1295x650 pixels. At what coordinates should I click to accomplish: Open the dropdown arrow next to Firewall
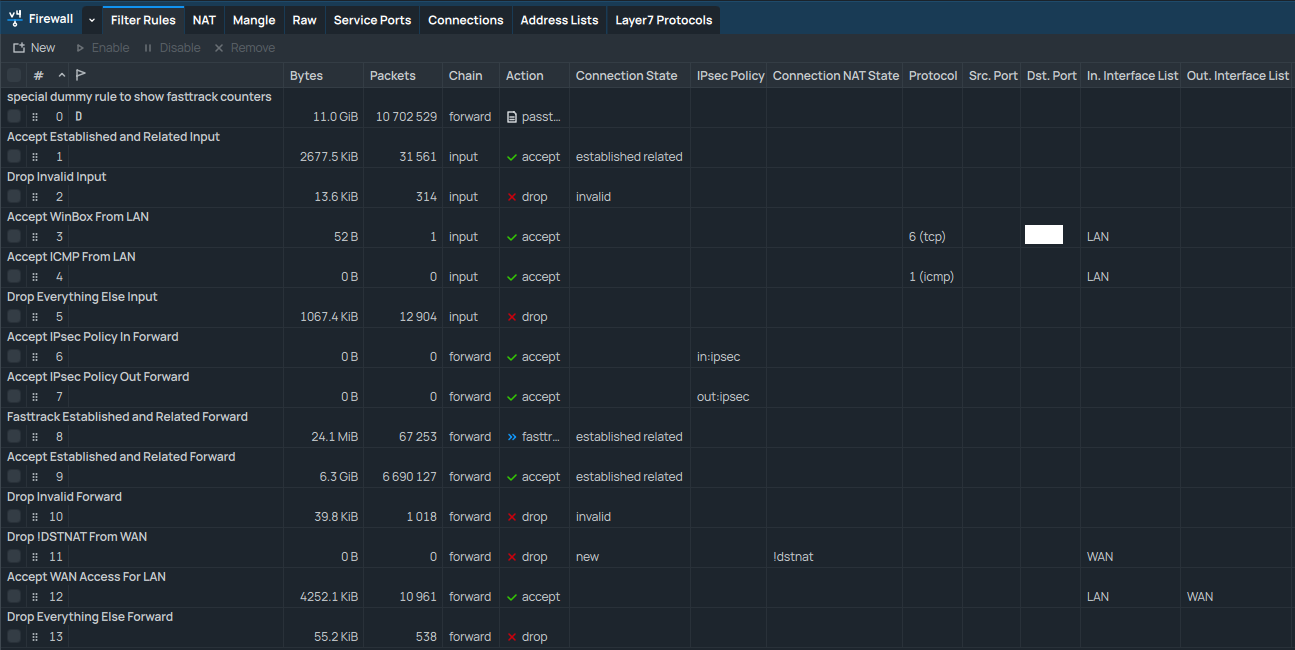click(x=91, y=20)
